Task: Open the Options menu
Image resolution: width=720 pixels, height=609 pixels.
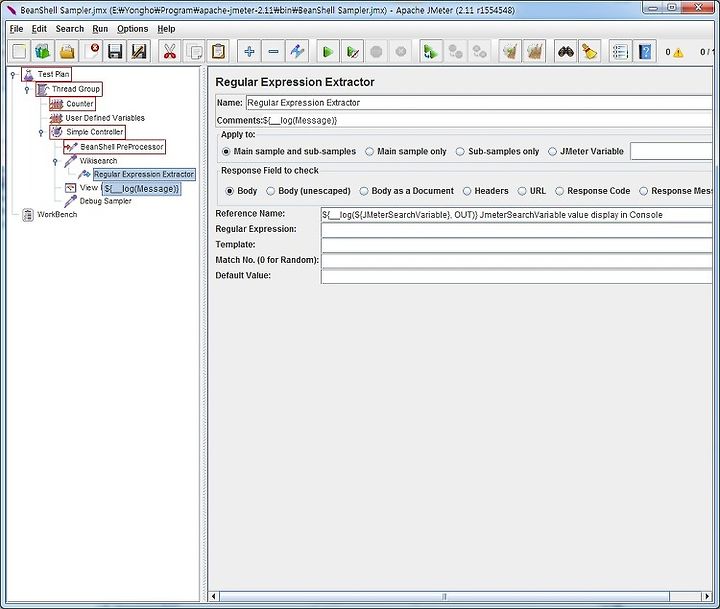Action: point(133,28)
